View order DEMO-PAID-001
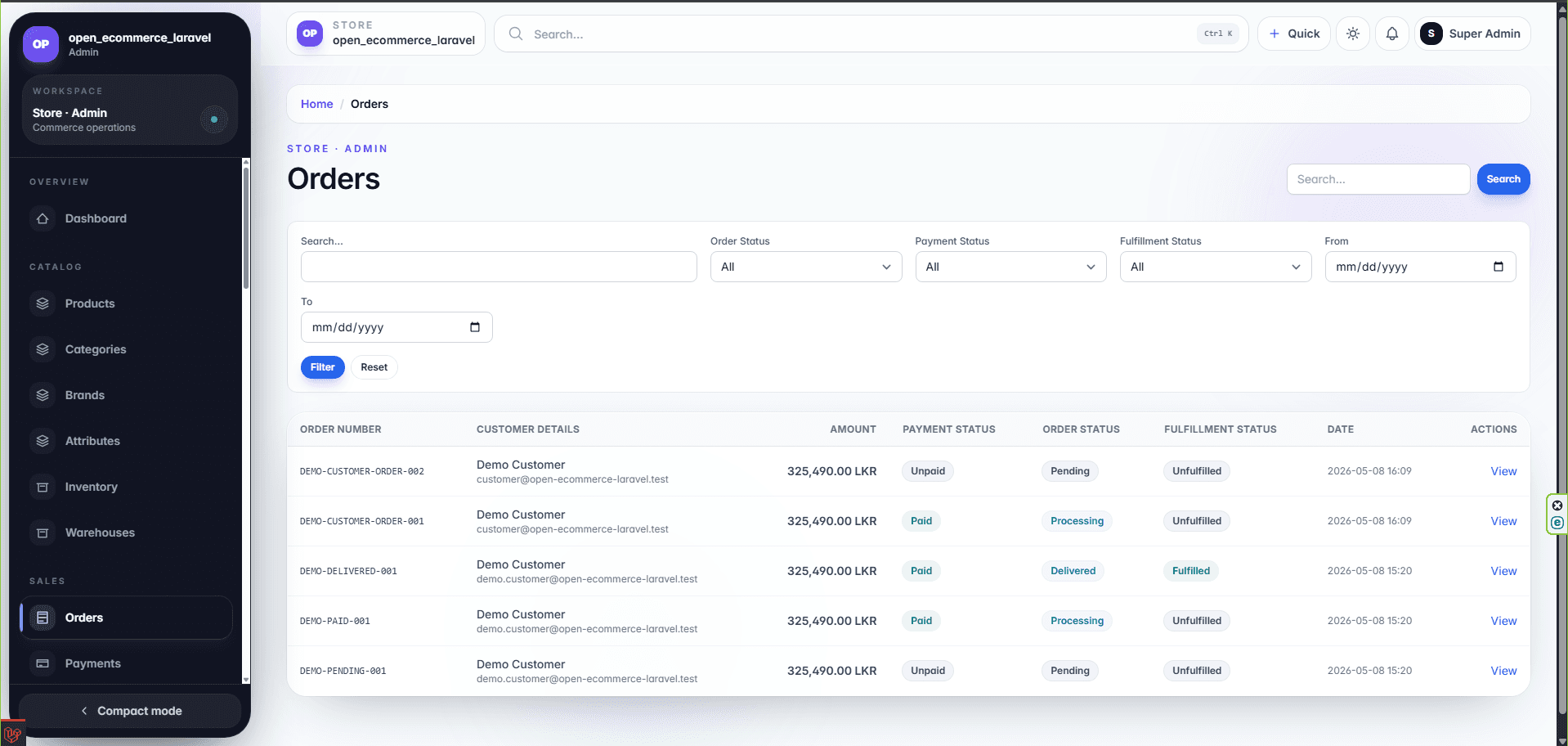 pyautogui.click(x=1503, y=621)
